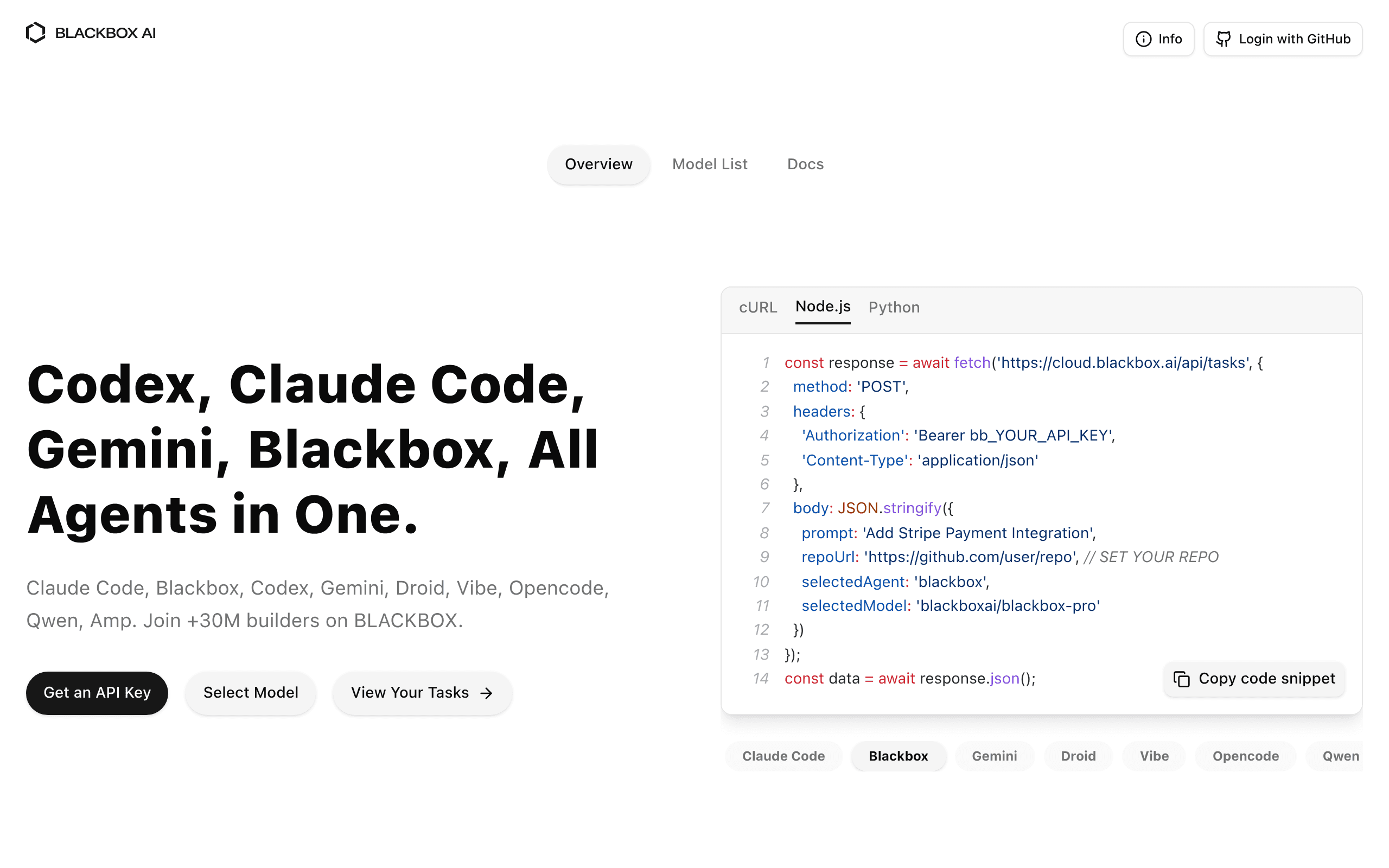Click the main headline 'Agents in One.'
The width and height of the screenshot is (1389, 868).
click(x=222, y=515)
